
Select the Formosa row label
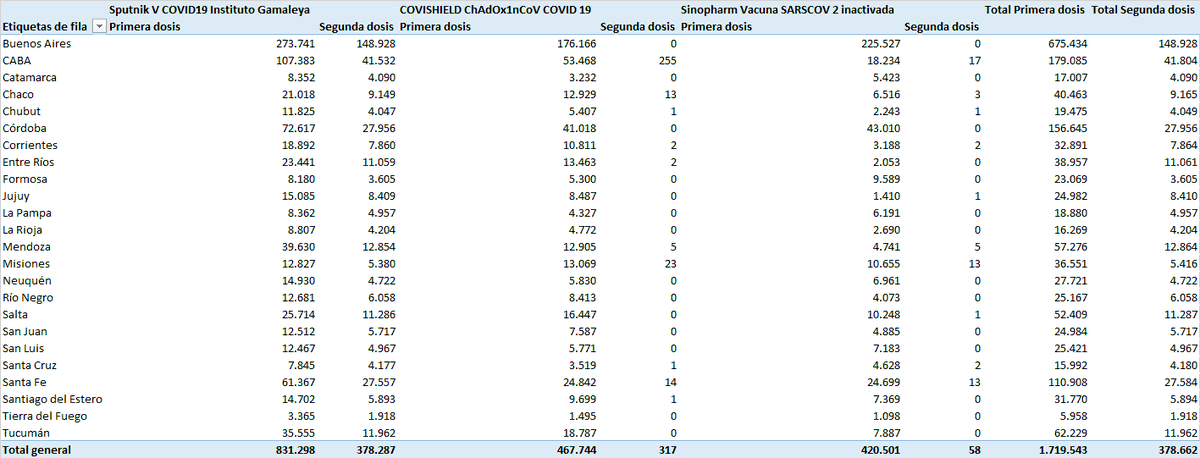(x=26, y=179)
